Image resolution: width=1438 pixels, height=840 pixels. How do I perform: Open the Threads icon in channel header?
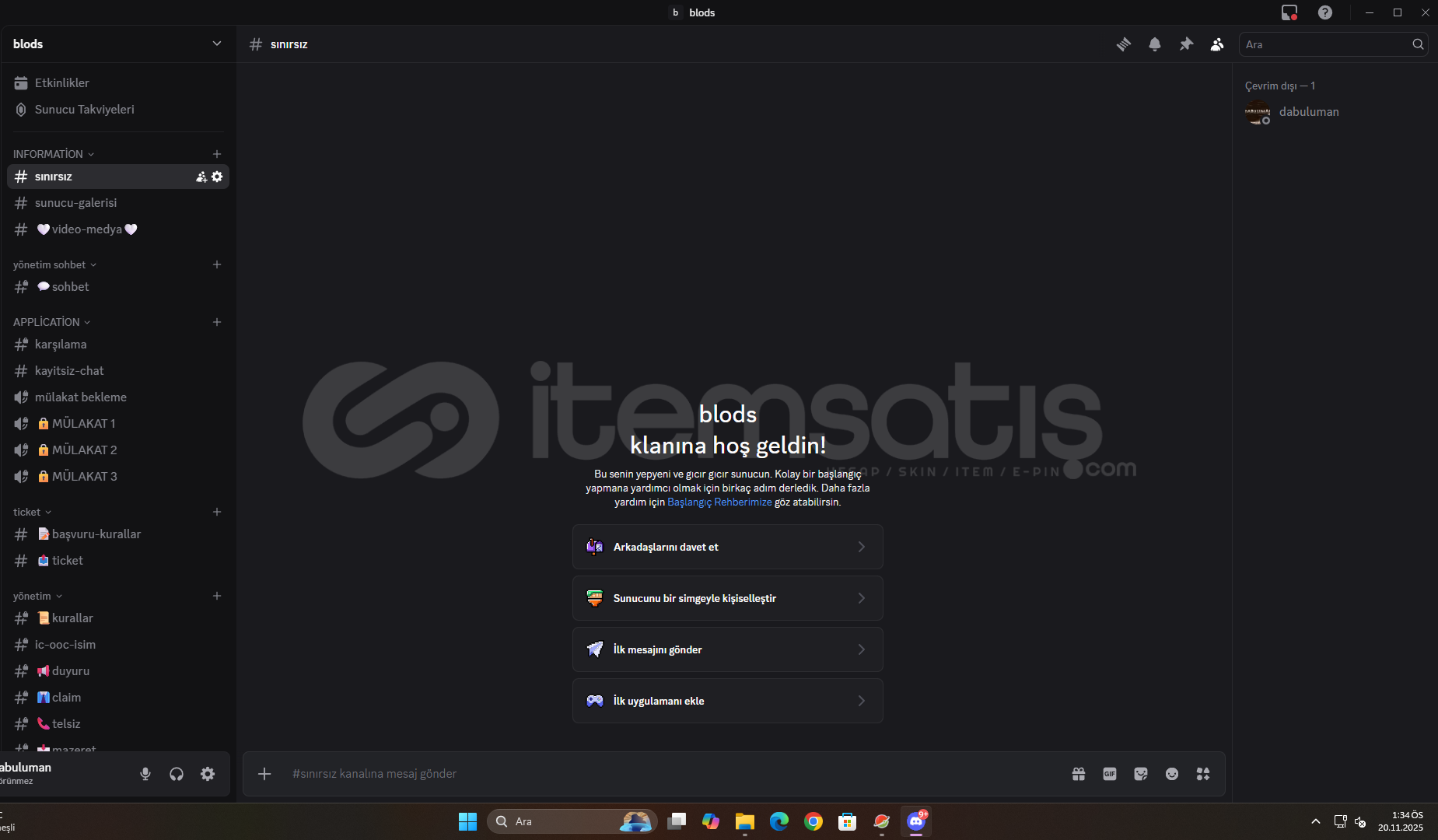click(x=1124, y=44)
